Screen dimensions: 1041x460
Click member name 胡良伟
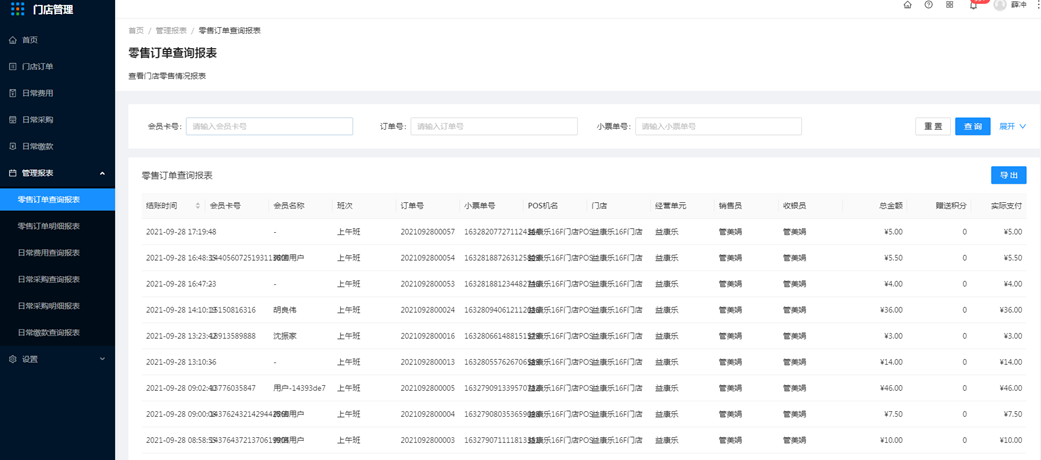tap(285, 310)
